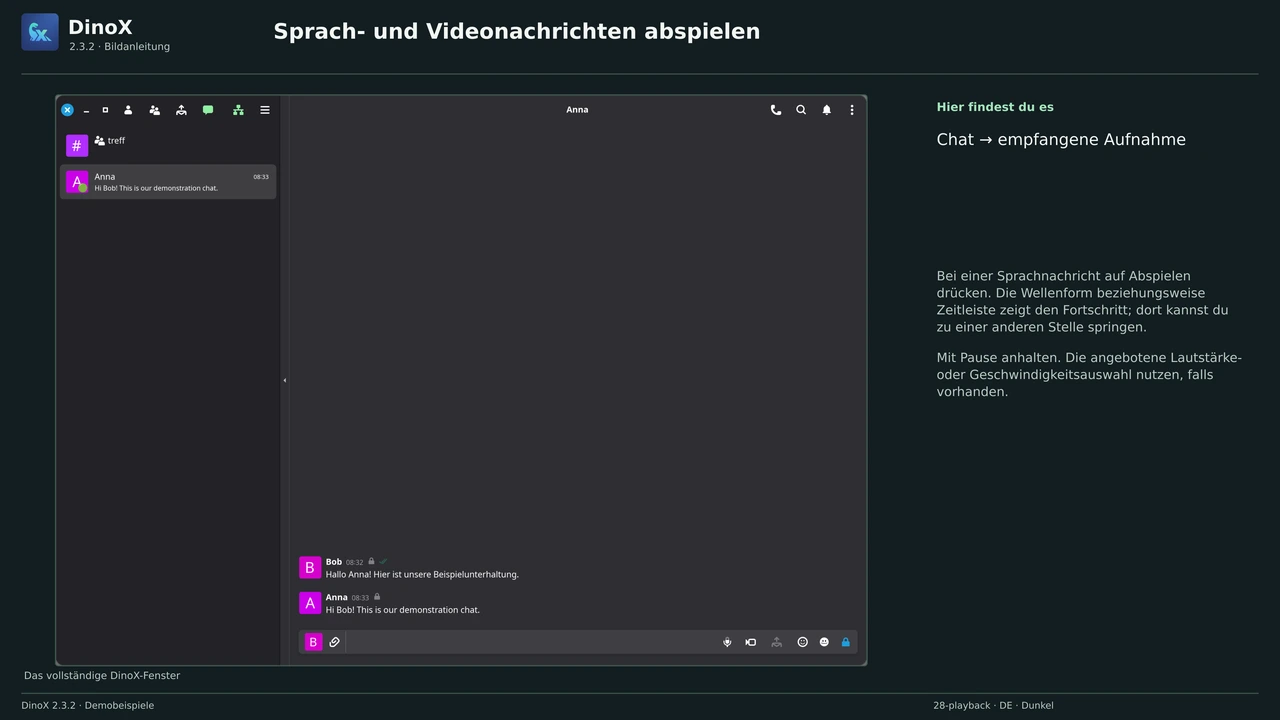Screen dimensions: 1280x720
Task: Click Anna's message 'Hi Bob! This is our demonstration chat.' in chat
Action: (x=403, y=610)
